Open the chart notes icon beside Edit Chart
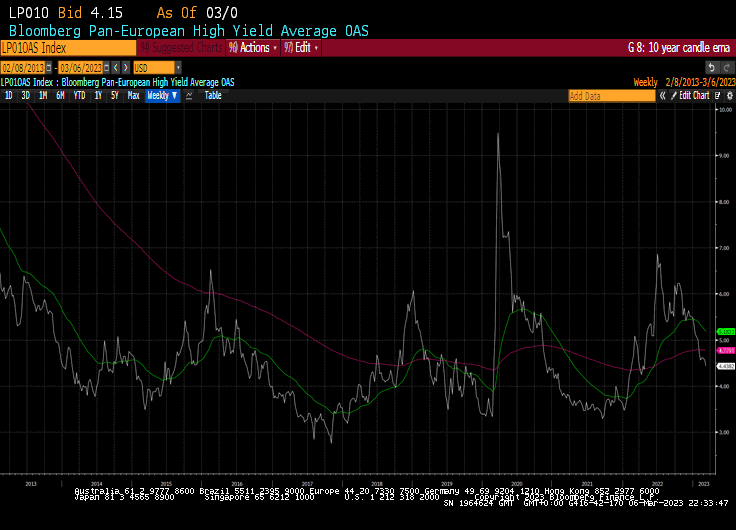 pos(718,96)
